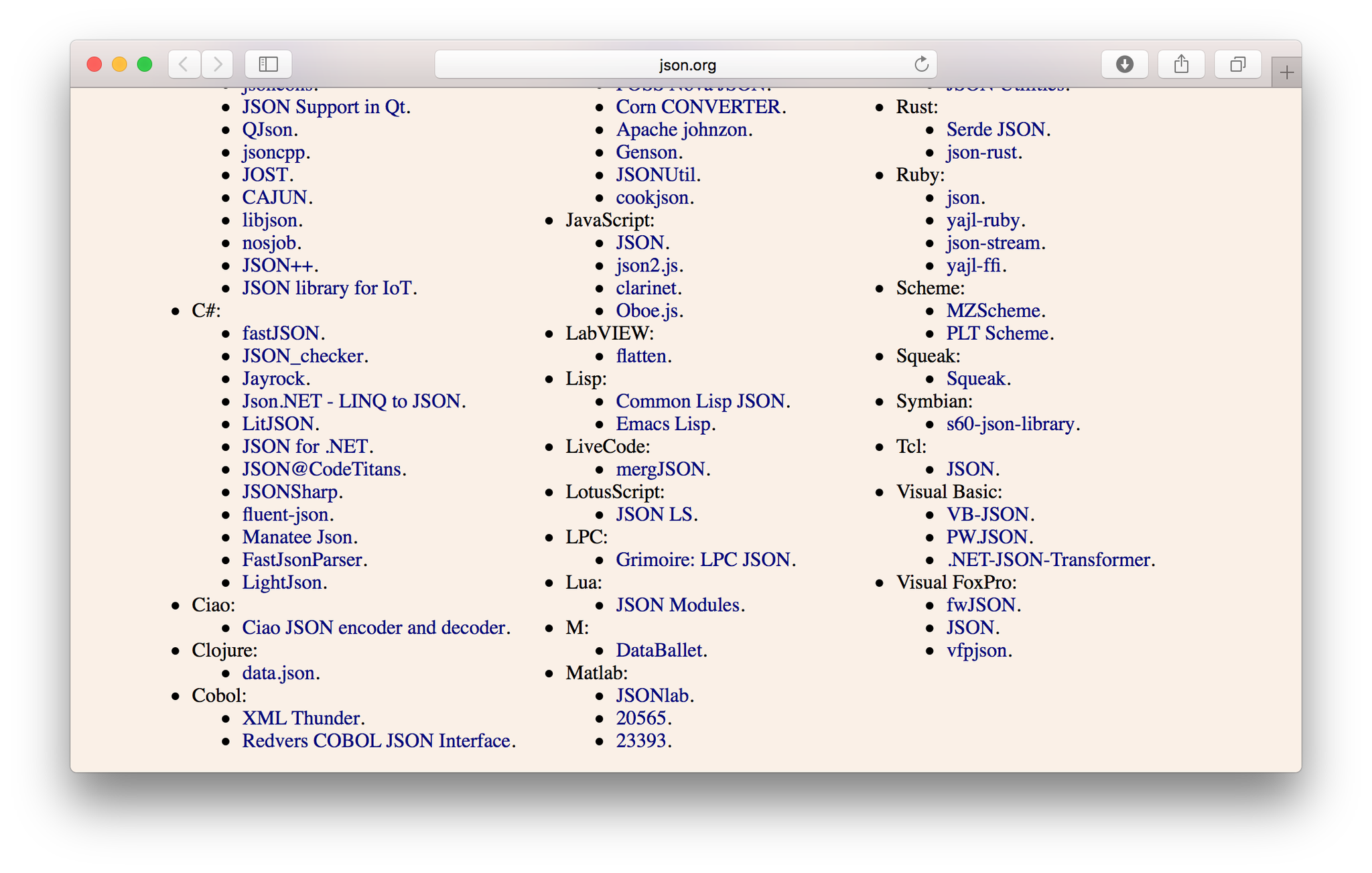Follow the Oboe.js link
1372x873 pixels.
click(646, 310)
